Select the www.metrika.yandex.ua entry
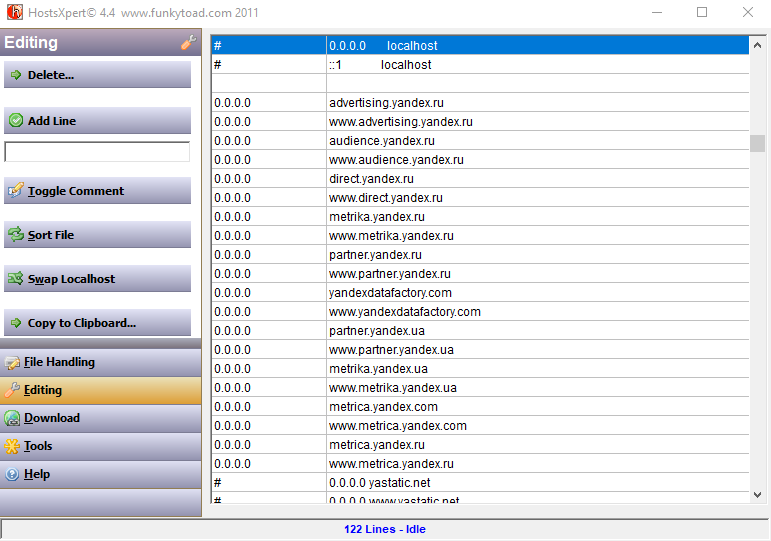The height and width of the screenshot is (541, 771). [x=480, y=388]
